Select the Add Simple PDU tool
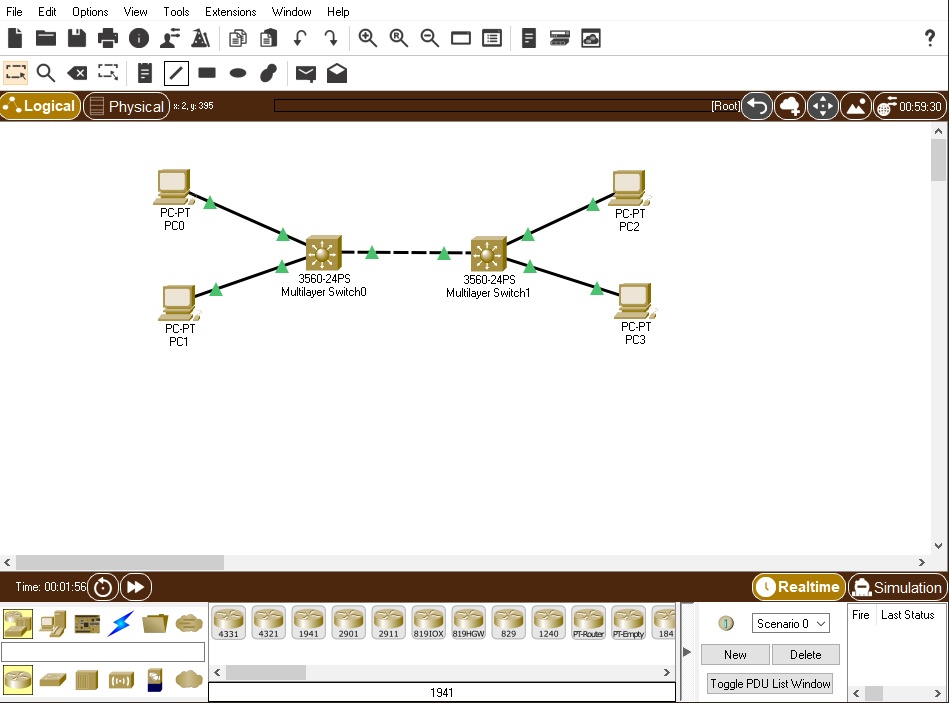The width and height of the screenshot is (949, 703). point(305,72)
